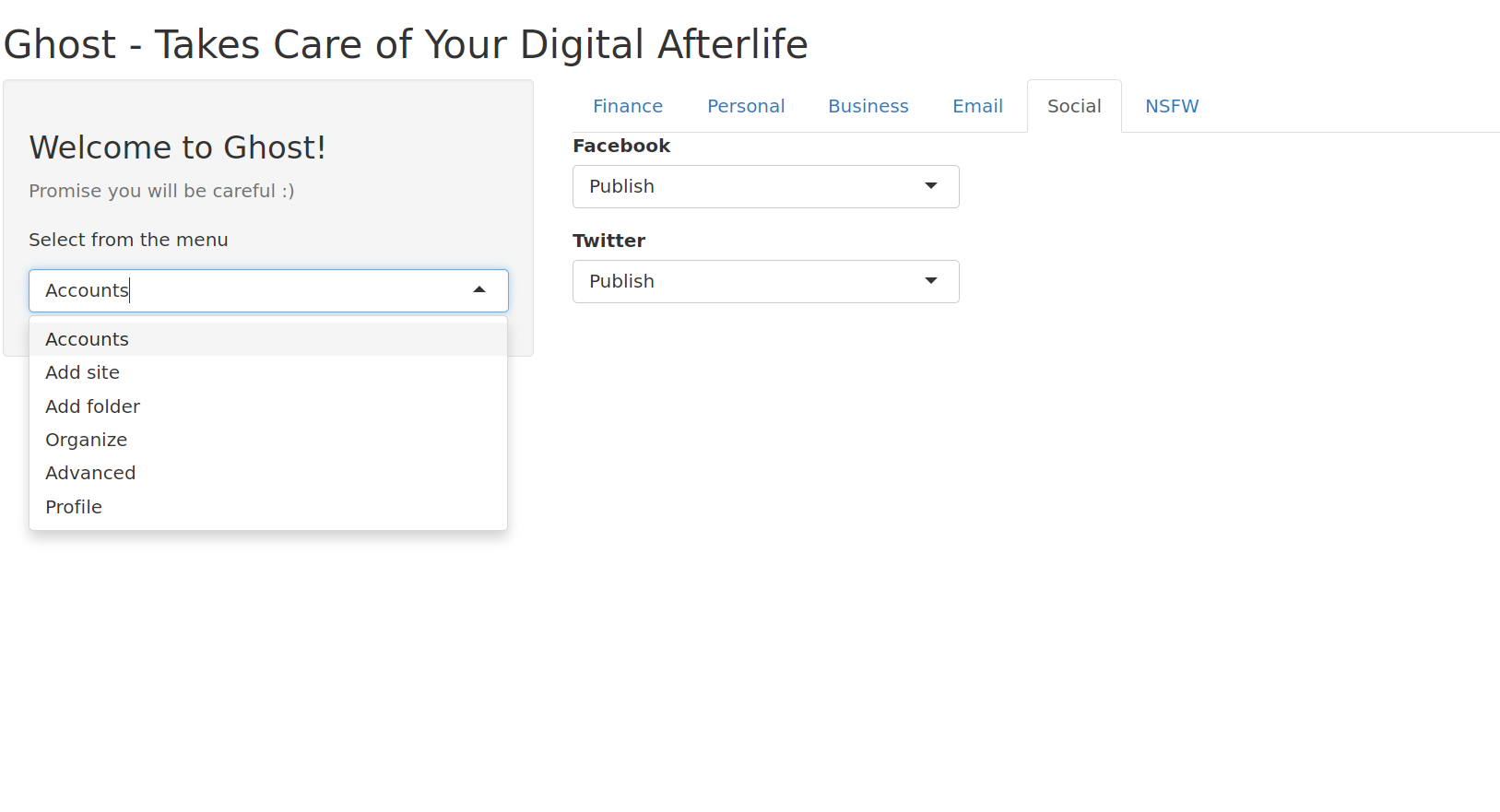Select the Advanced menu option
This screenshot has width=1500, height=812.
tap(90, 473)
